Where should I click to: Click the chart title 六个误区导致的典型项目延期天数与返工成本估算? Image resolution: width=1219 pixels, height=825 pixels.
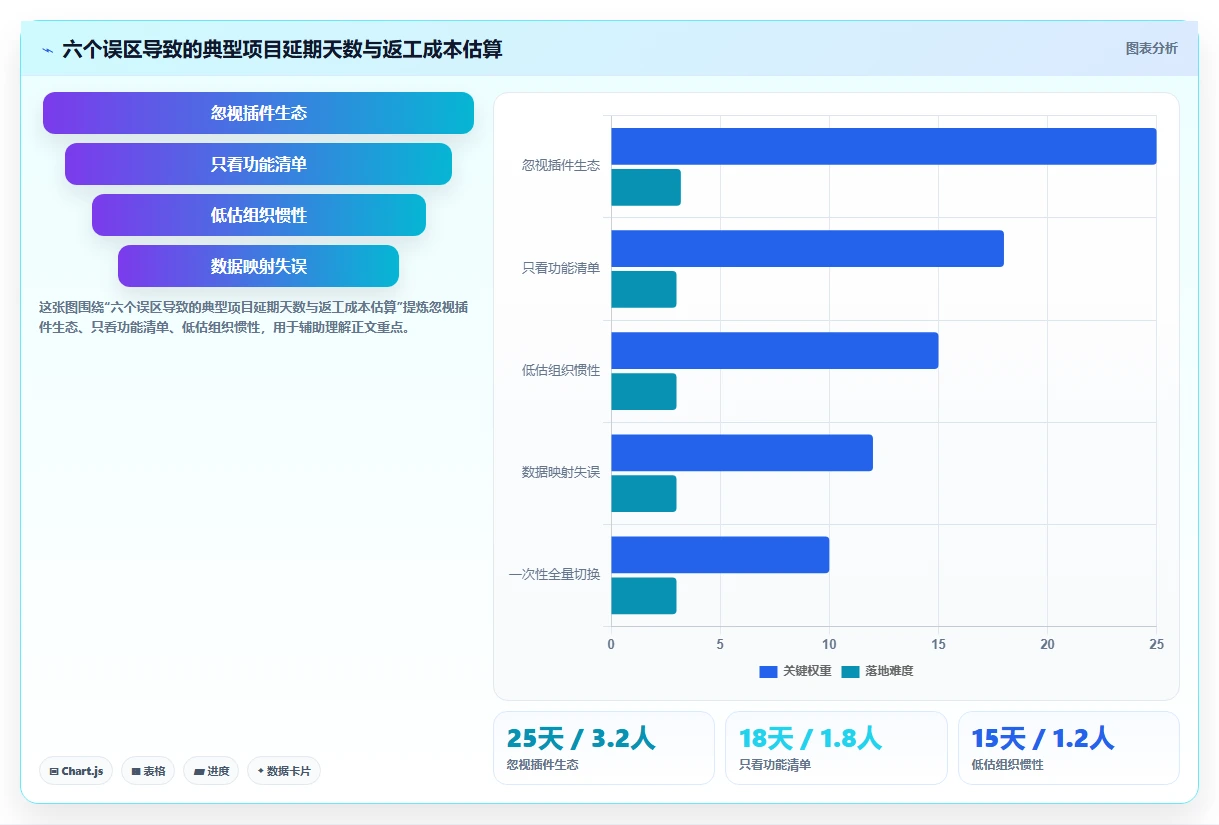(282, 49)
